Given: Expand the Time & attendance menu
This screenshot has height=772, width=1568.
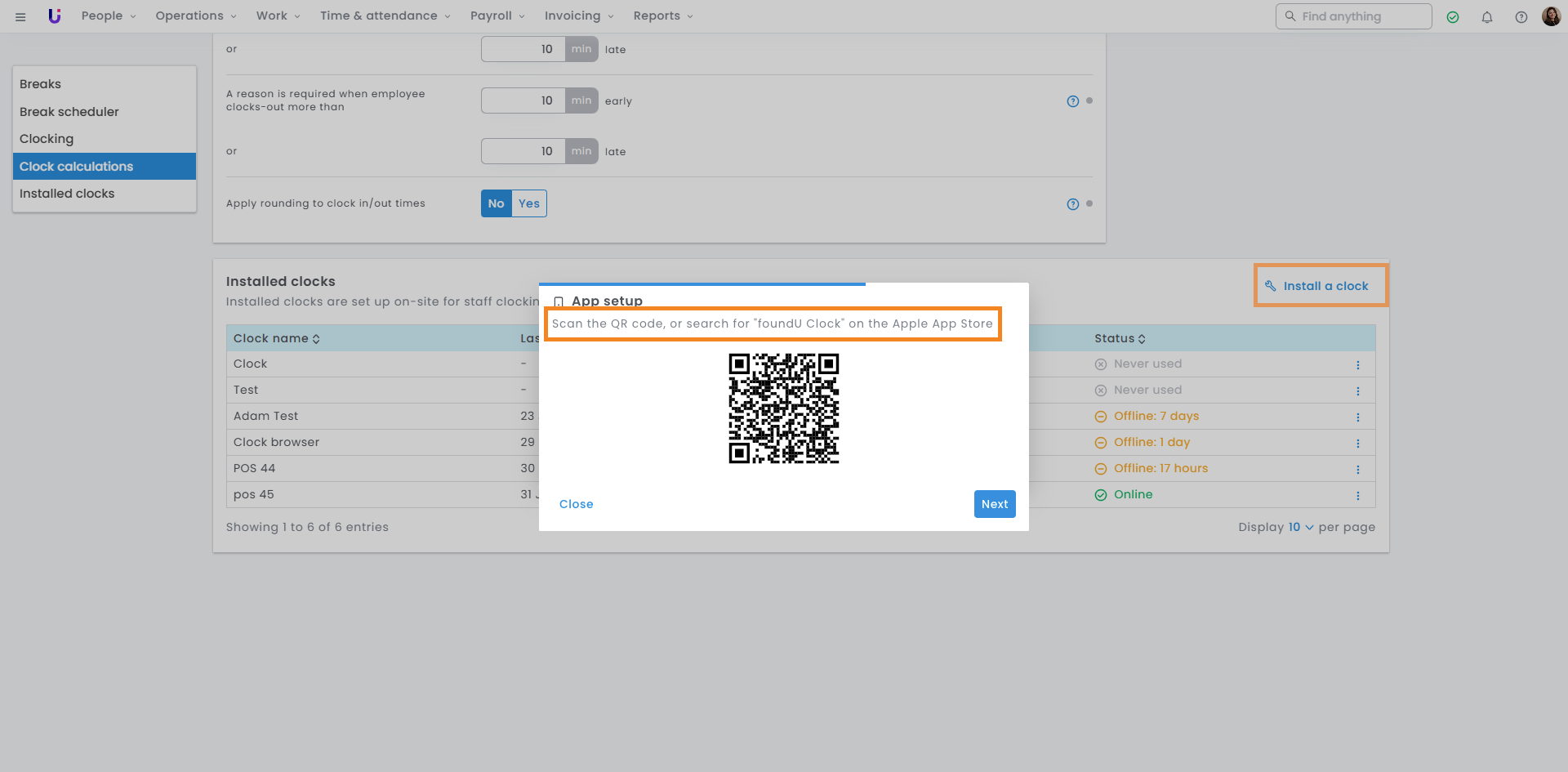Looking at the screenshot, I should (x=385, y=16).
